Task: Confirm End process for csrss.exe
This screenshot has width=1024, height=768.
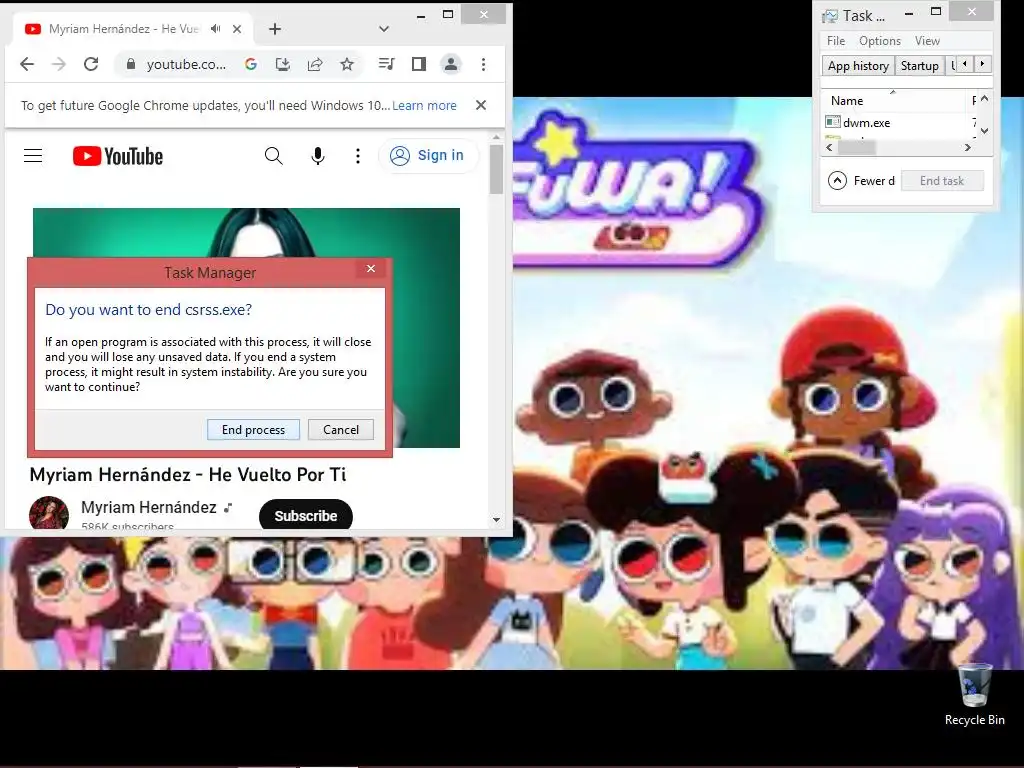Action: click(x=253, y=430)
